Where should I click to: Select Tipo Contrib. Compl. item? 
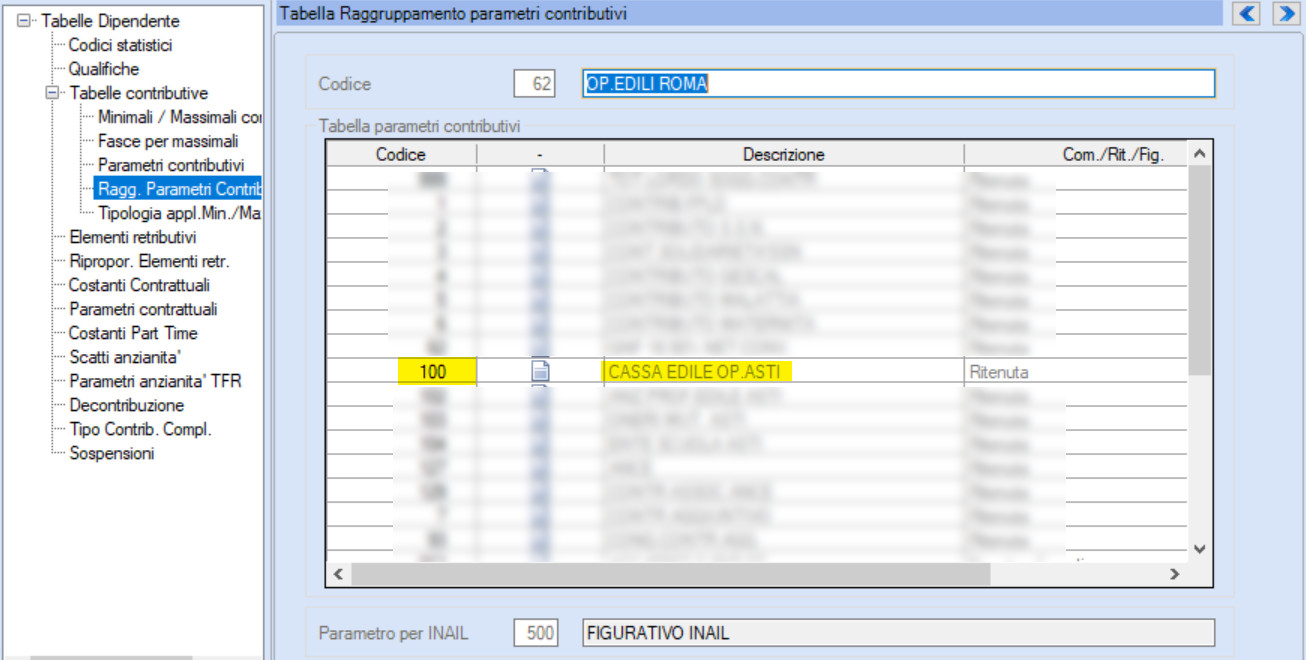[x=140, y=429]
